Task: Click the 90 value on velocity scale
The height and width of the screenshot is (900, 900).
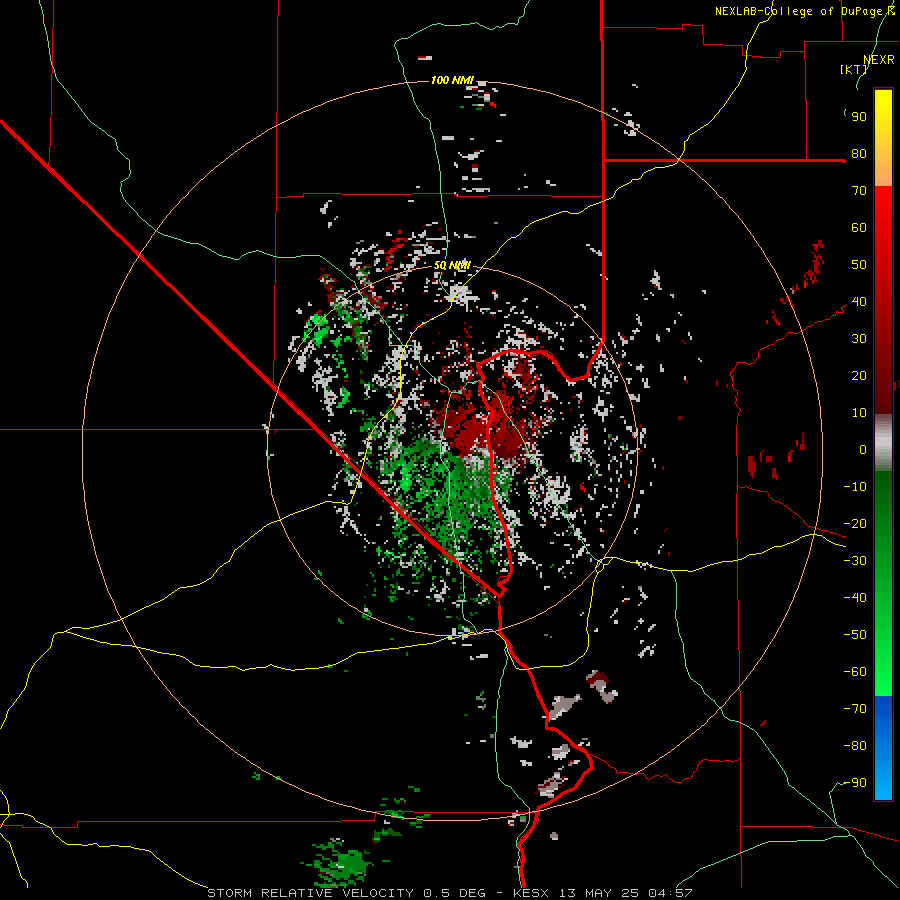Action: (x=859, y=117)
